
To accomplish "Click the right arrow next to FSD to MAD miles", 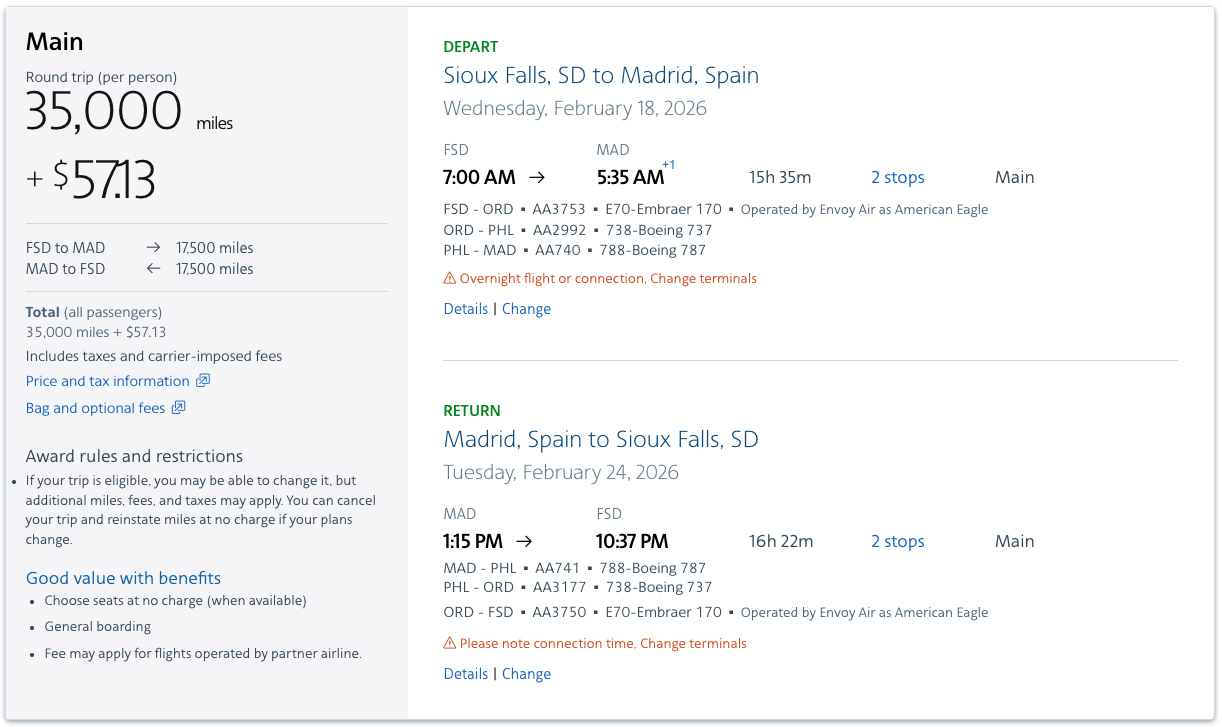I will tap(155, 247).
